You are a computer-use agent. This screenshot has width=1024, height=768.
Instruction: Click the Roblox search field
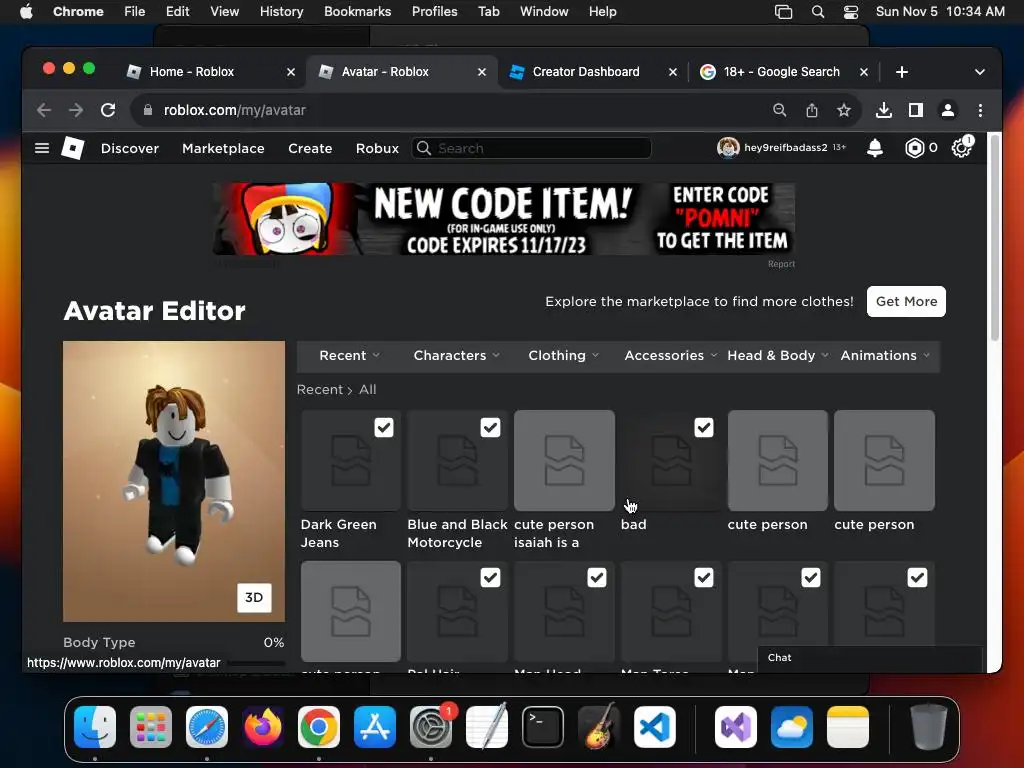pyautogui.click(x=532, y=148)
